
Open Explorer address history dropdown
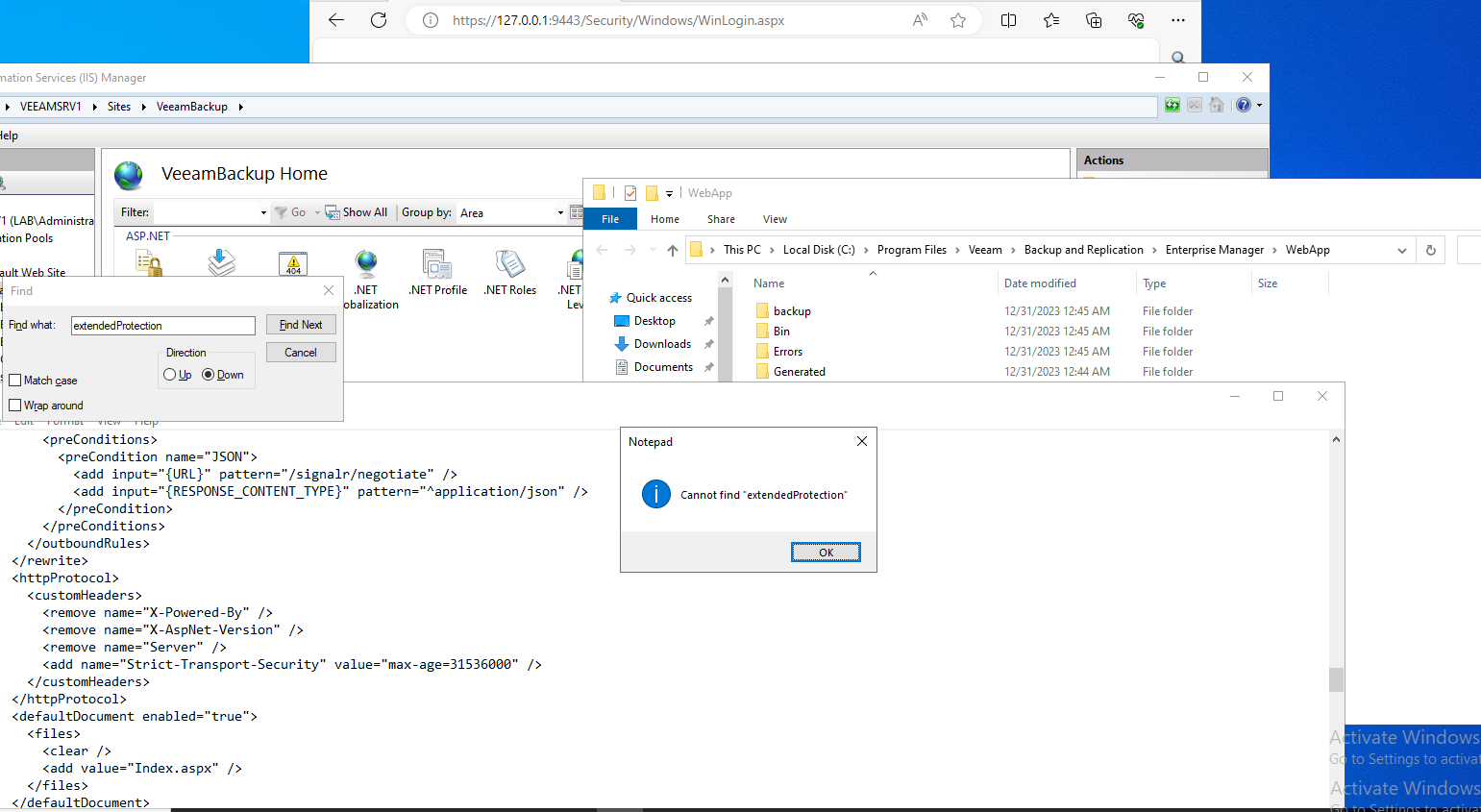pos(1402,250)
